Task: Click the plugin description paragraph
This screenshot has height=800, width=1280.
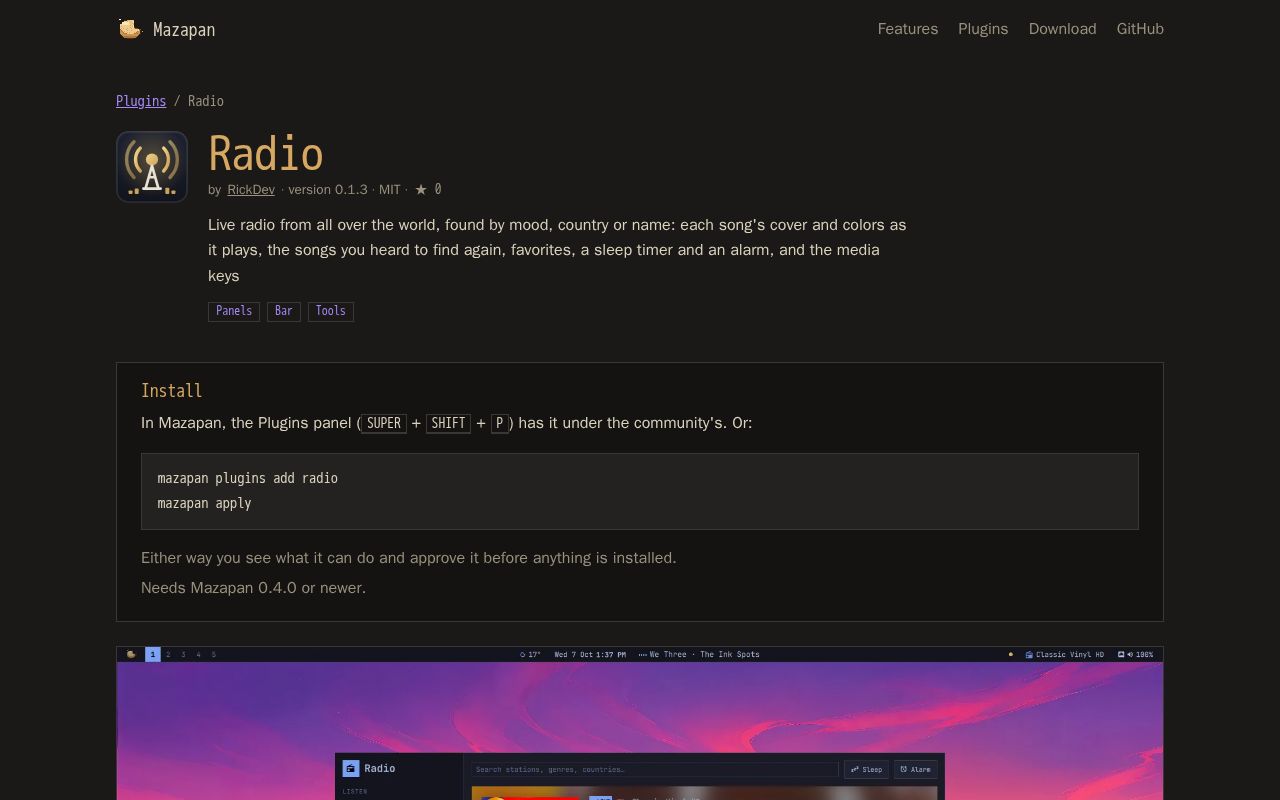Action: 558,250
